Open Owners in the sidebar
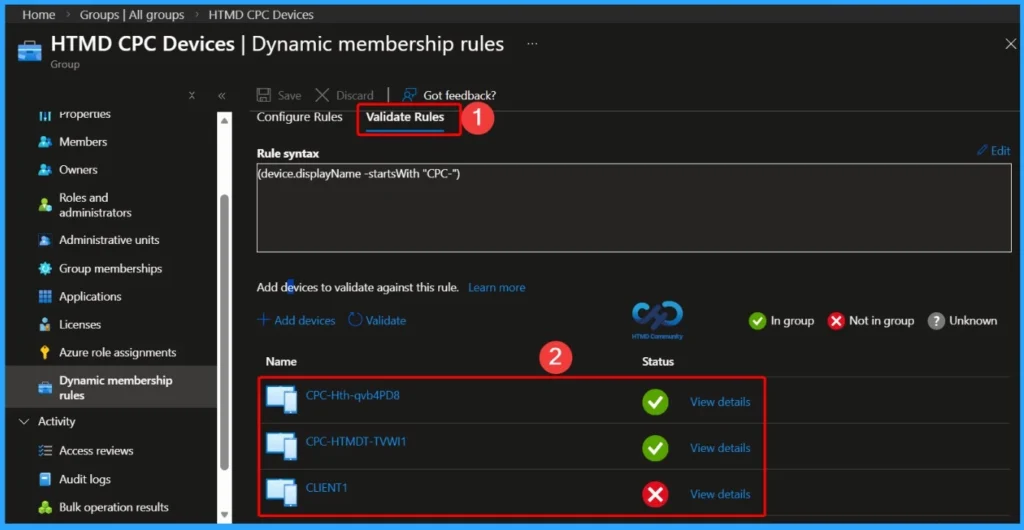The height and width of the screenshot is (530, 1024). [78, 170]
